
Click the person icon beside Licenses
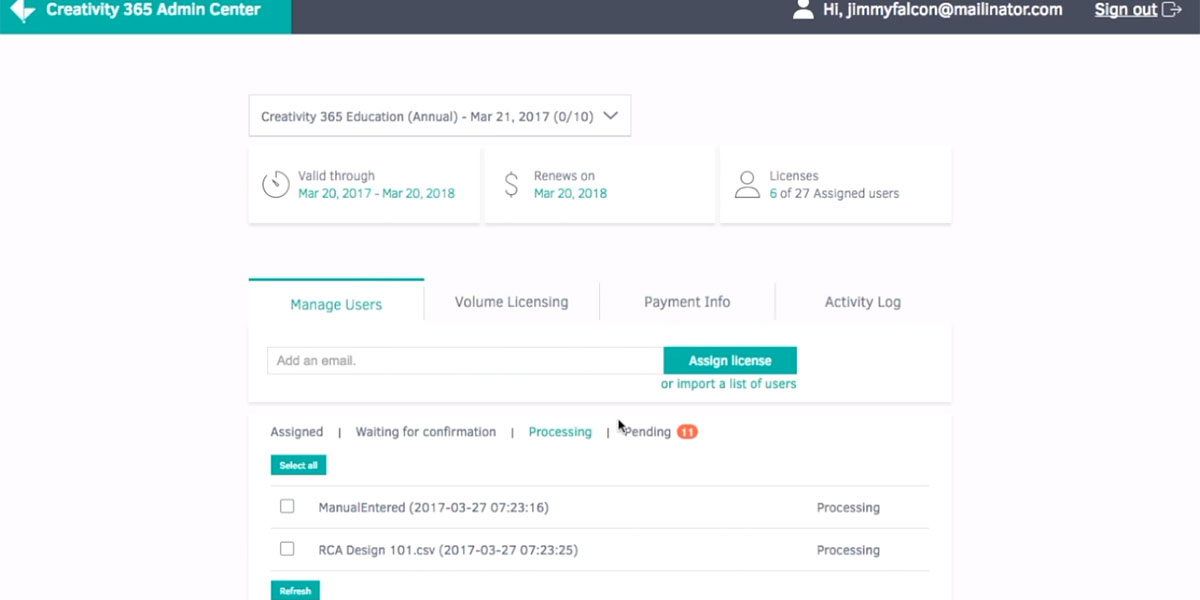coord(747,184)
